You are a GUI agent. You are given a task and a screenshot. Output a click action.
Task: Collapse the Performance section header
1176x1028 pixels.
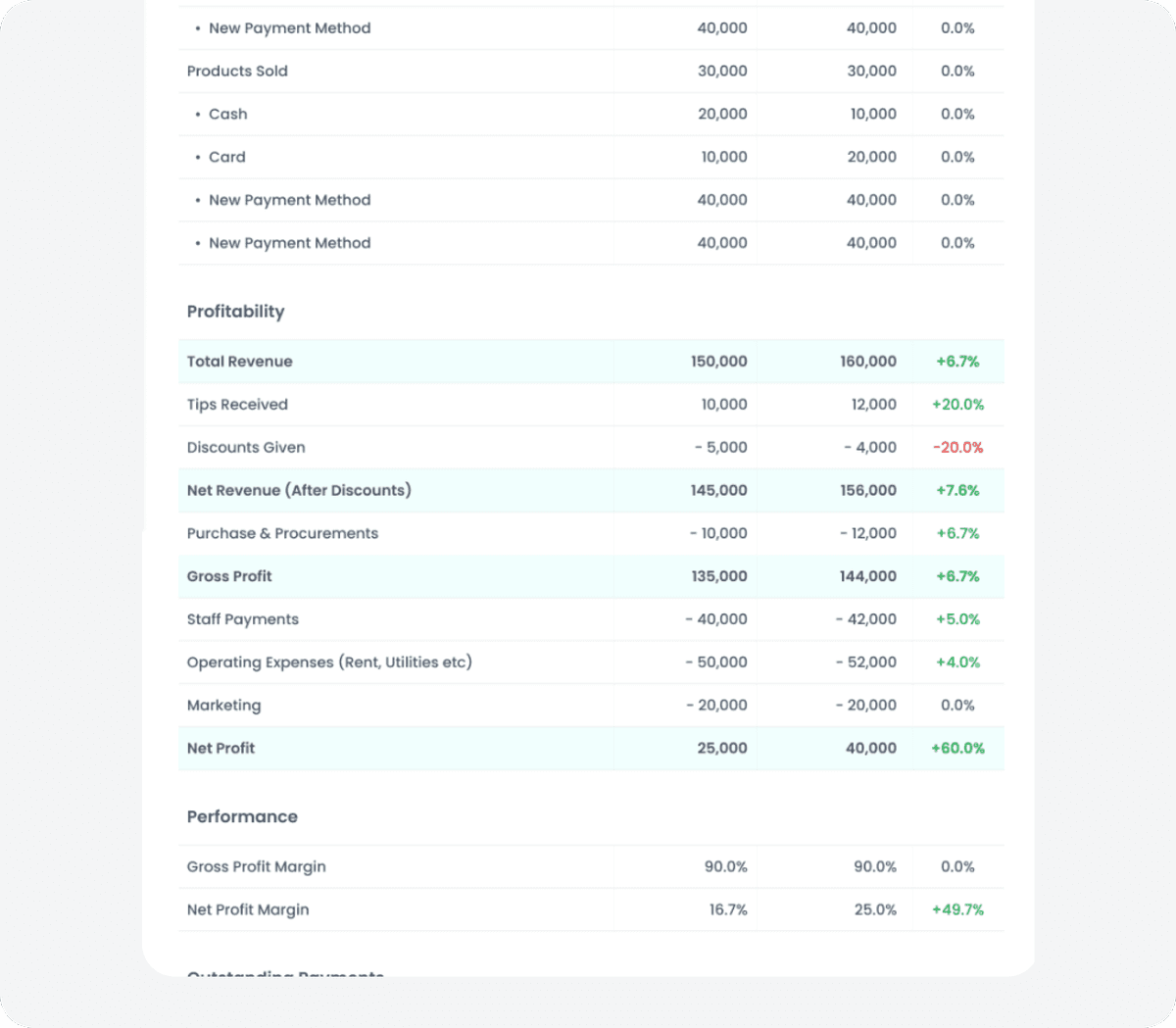click(x=242, y=816)
